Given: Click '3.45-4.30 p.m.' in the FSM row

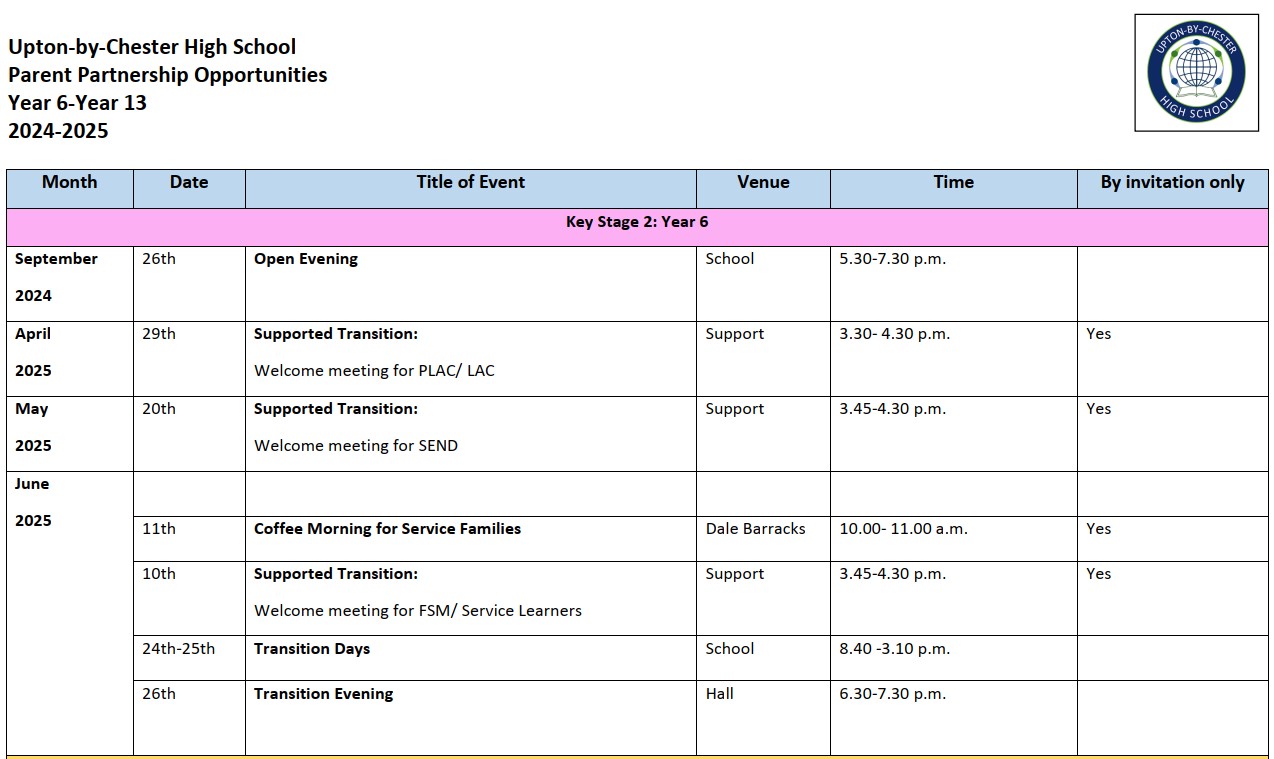Looking at the screenshot, I should (893, 574).
